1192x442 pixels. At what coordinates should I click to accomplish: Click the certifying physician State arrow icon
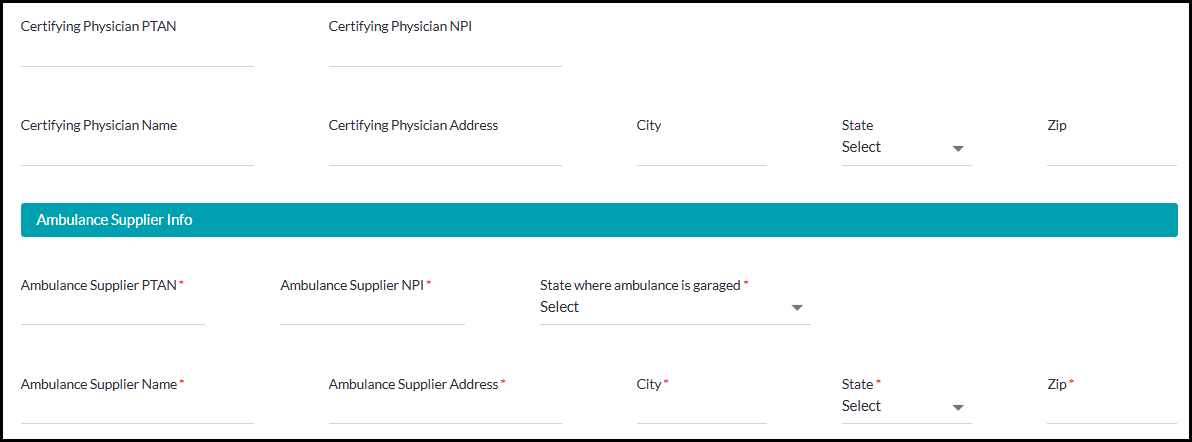[x=958, y=148]
